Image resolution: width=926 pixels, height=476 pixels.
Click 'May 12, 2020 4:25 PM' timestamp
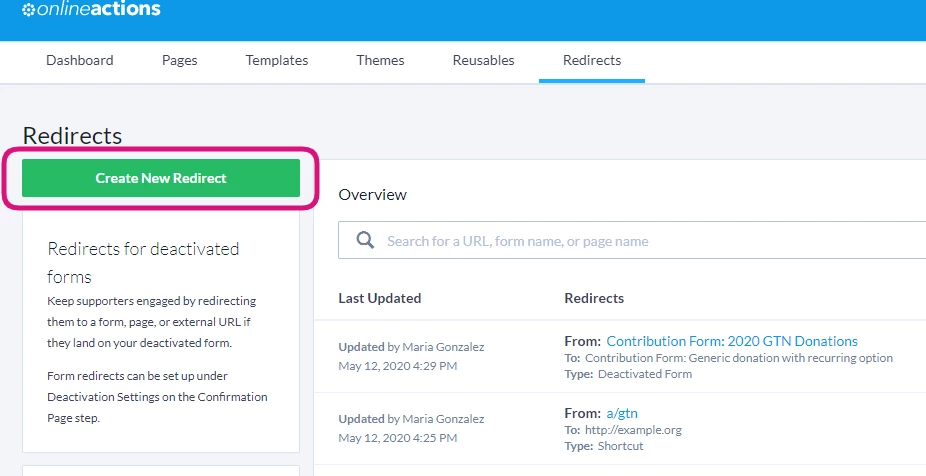tap(397, 438)
